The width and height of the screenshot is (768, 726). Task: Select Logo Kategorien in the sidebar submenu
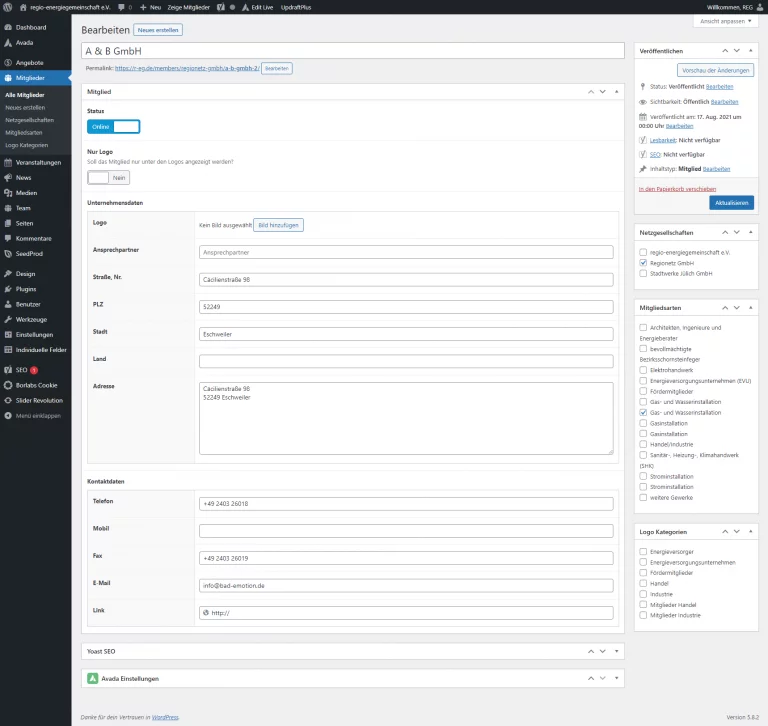pos(26,145)
